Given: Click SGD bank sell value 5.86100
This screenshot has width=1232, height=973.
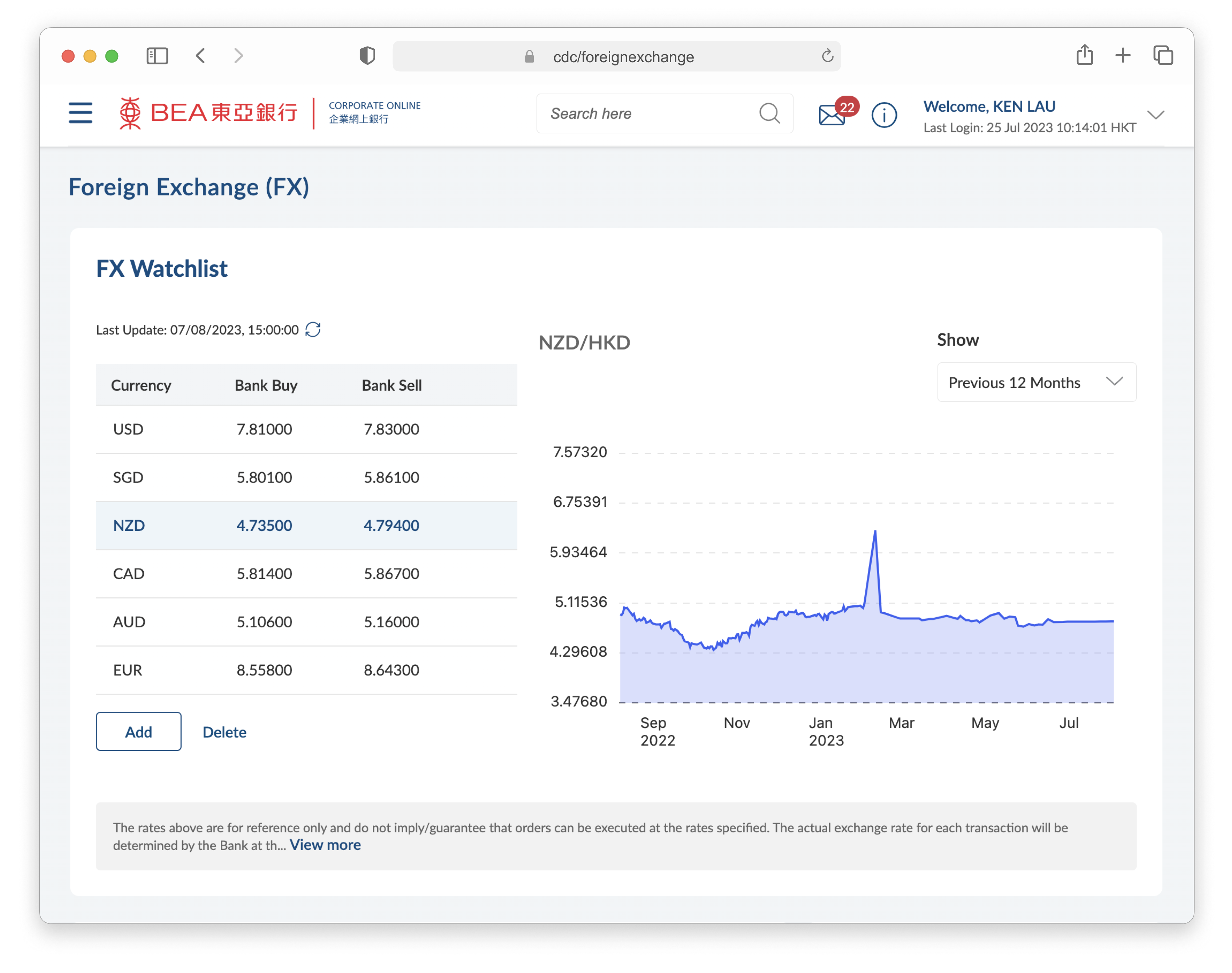Looking at the screenshot, I should 391,477.
